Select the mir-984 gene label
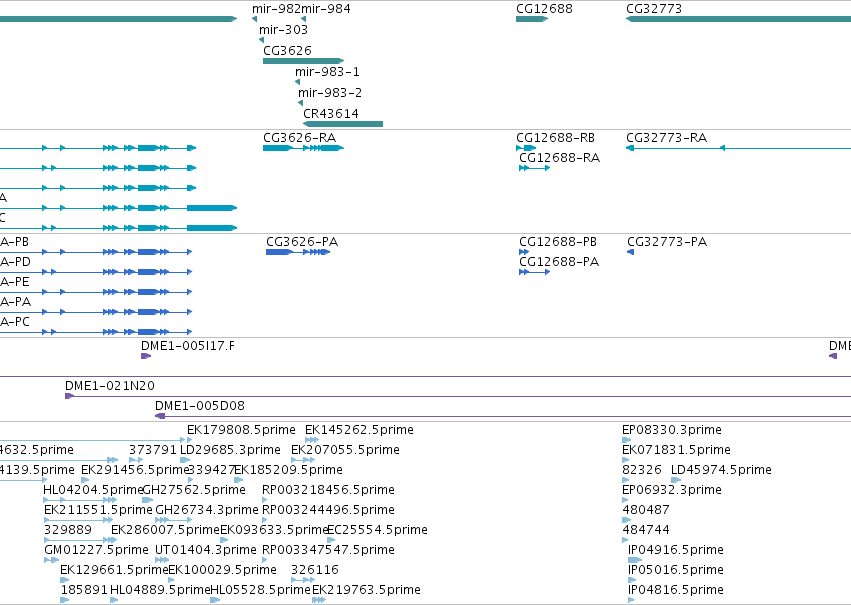 (x=326, y=9)
